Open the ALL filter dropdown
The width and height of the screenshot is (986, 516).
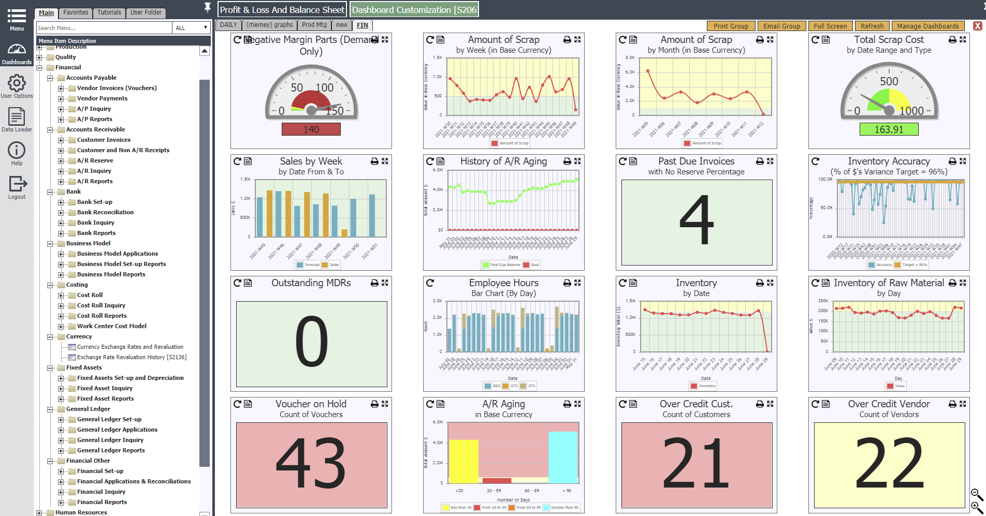click(191, 28)
